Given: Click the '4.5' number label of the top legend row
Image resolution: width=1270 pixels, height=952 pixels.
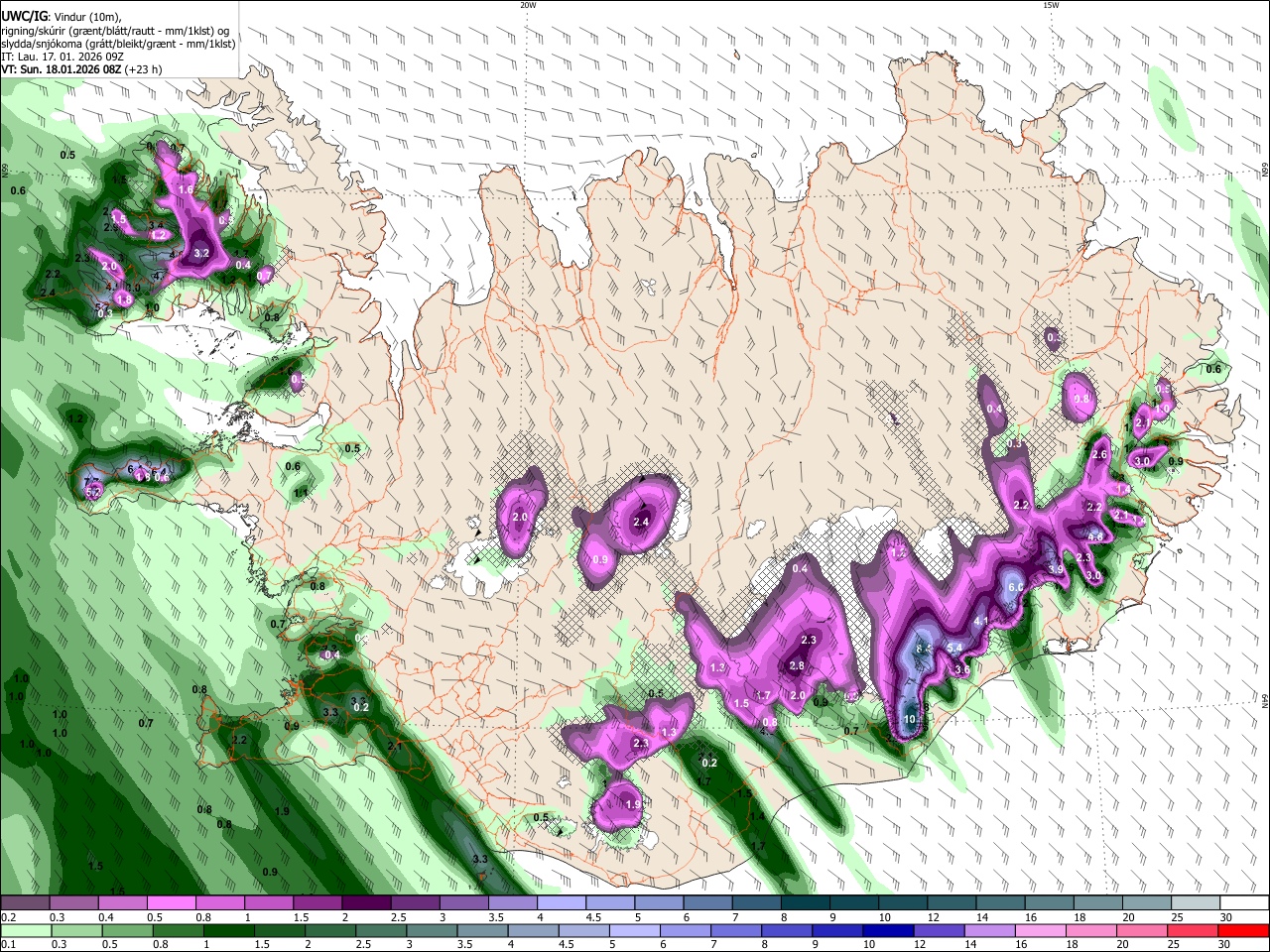Looking at the screenshot, I should click(593, 917).
